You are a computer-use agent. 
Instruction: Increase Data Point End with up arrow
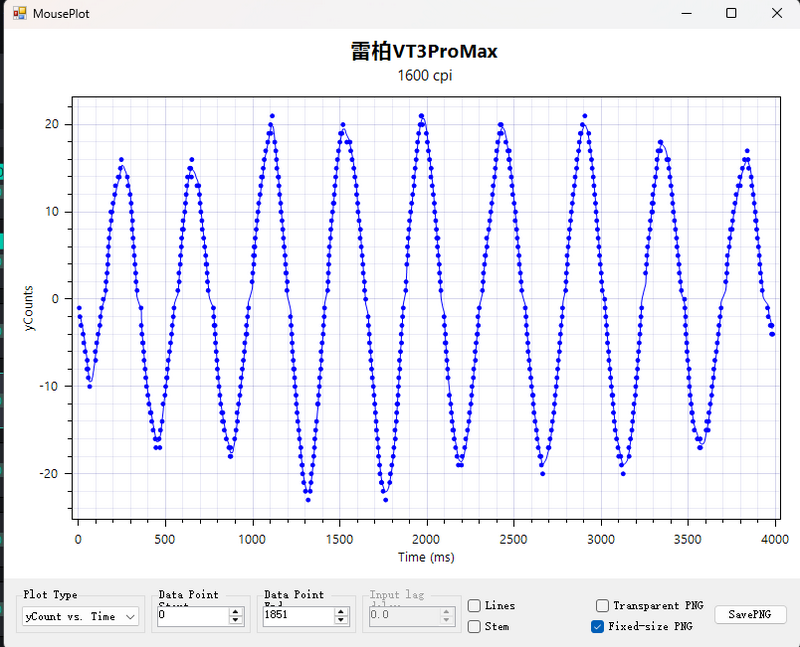click(342, 612)
